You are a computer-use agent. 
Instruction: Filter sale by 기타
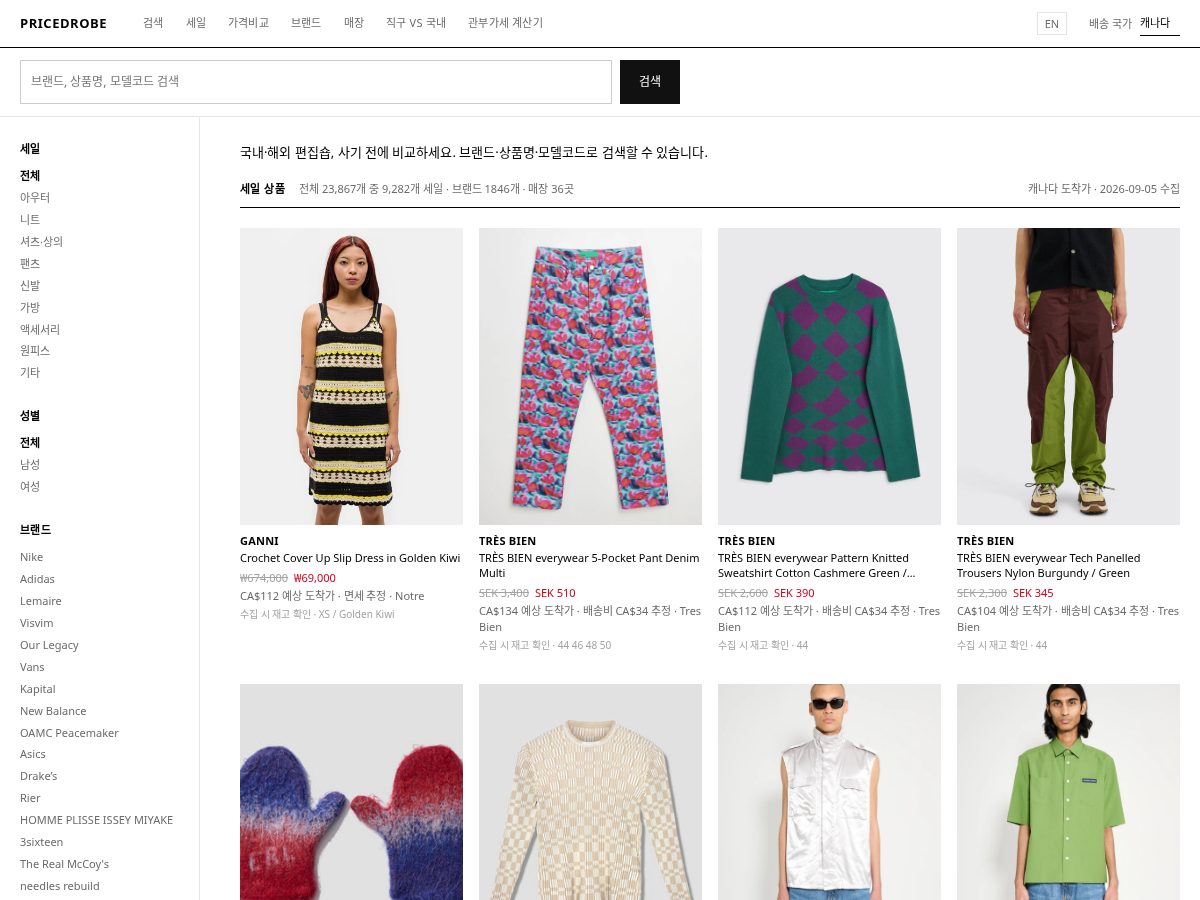click(x=30, y=372)
